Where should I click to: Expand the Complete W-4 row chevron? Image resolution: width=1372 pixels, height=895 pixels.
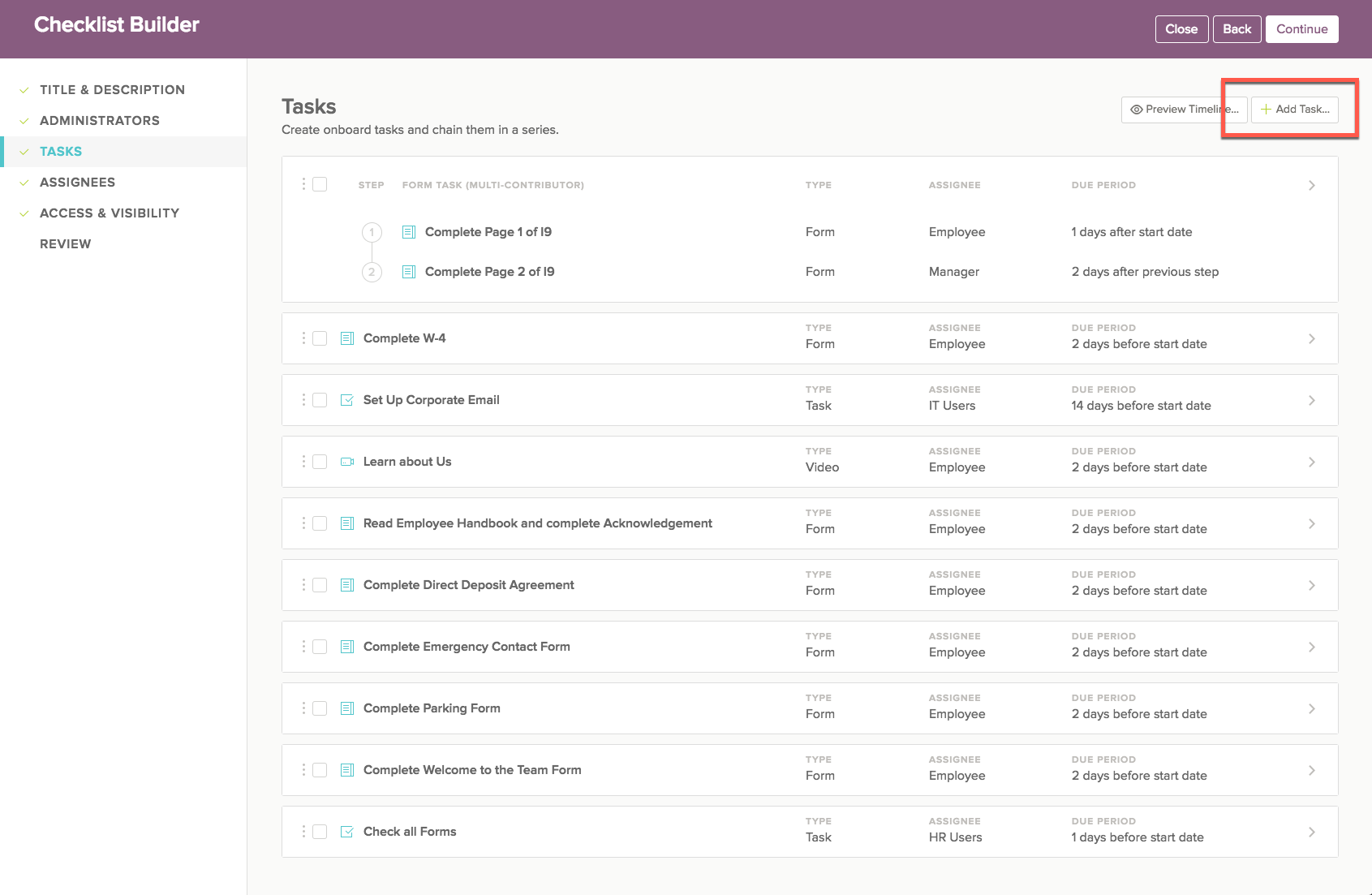pos(1312,338)
